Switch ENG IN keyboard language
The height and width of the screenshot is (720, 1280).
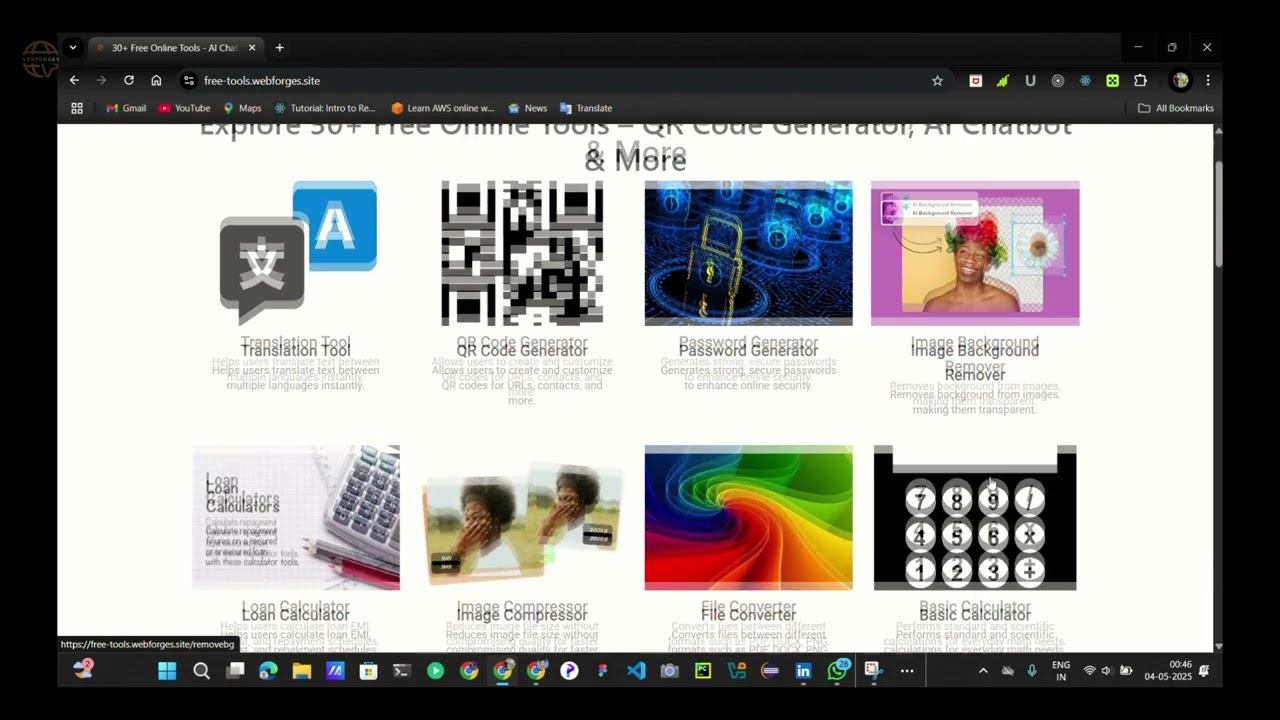point(1061,671)
